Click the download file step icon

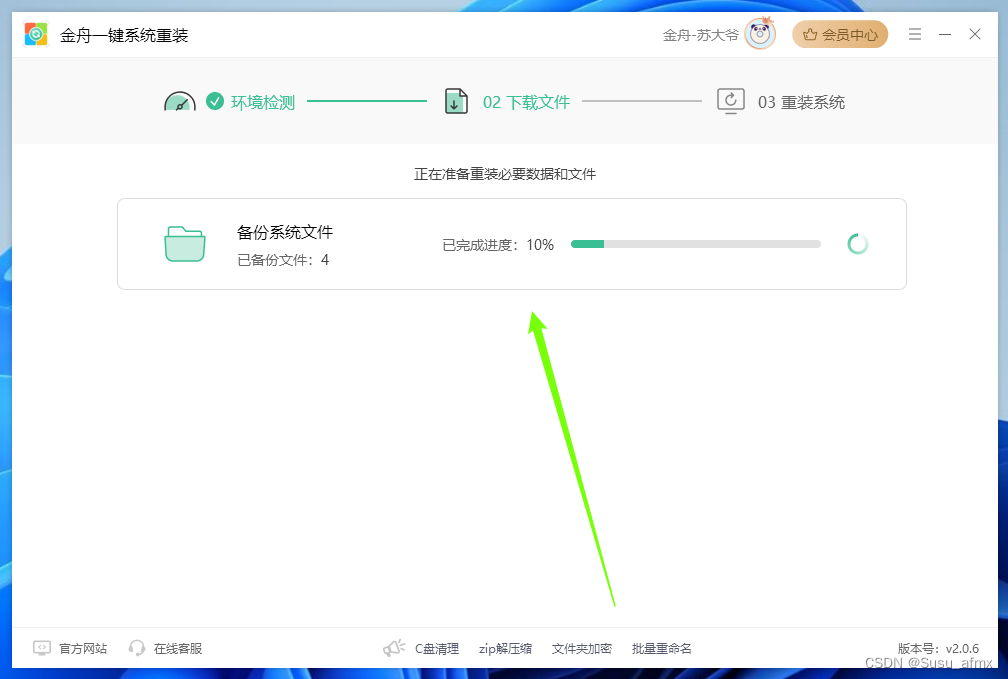[x=456, y=102]
